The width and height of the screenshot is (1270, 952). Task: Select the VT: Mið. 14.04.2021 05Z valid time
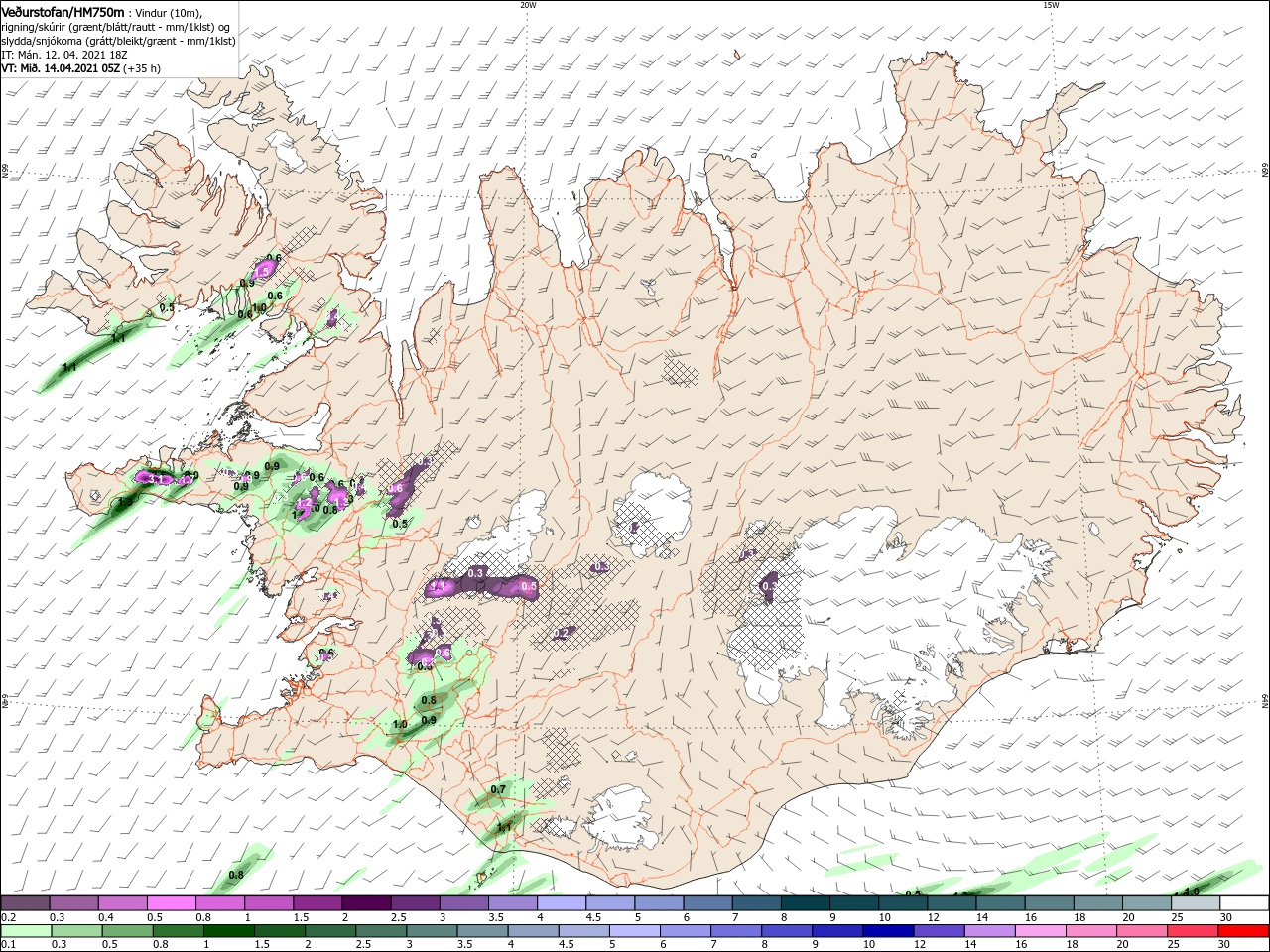pyautogui.click(x=61, y=69)
